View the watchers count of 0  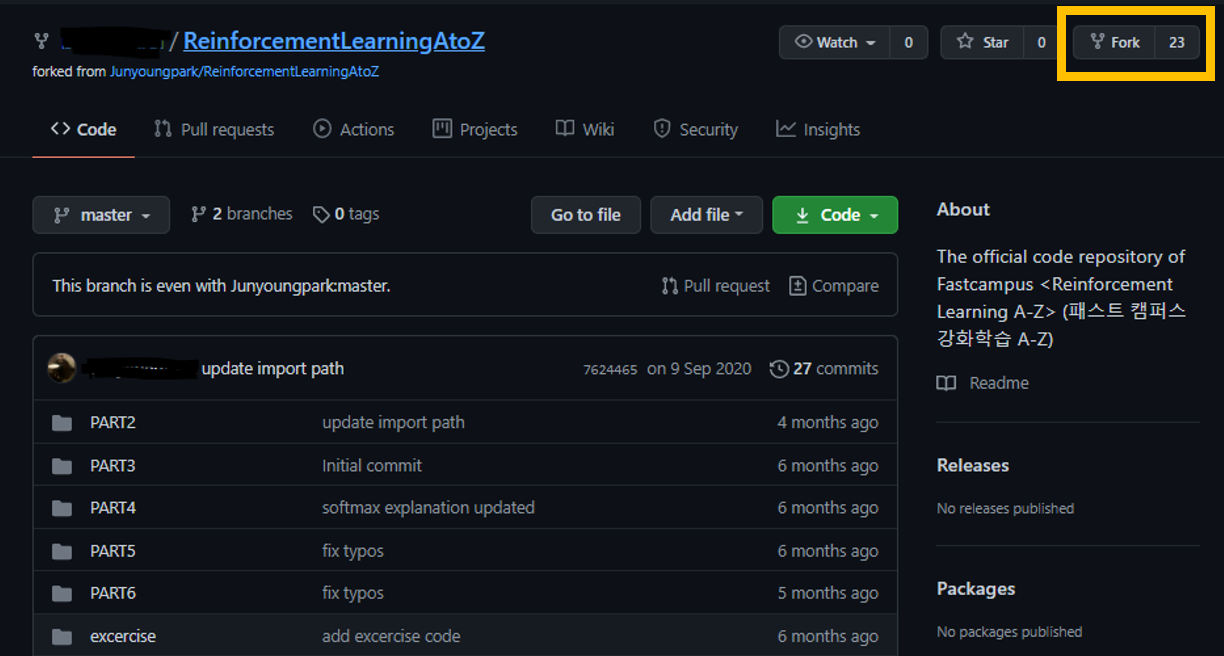point(908,42)
